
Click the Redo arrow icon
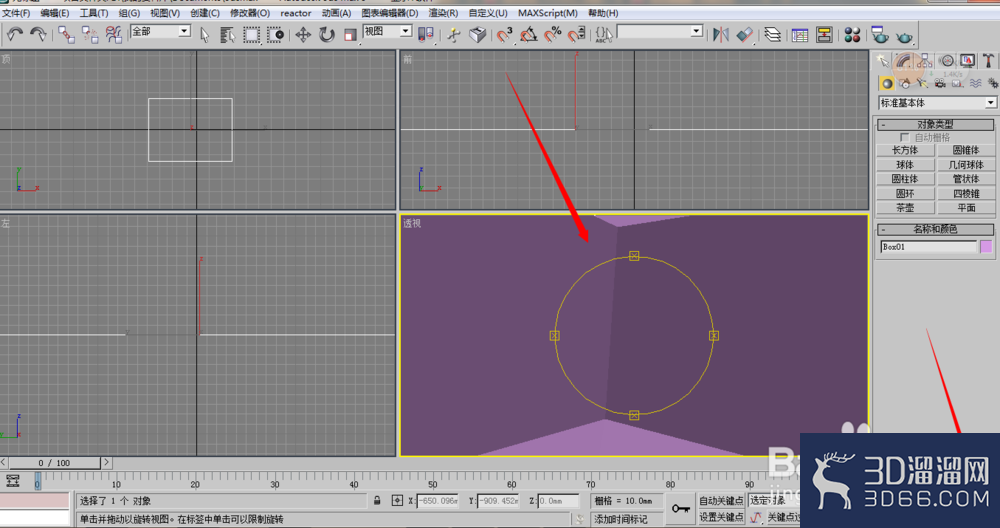tap(38, 34)
